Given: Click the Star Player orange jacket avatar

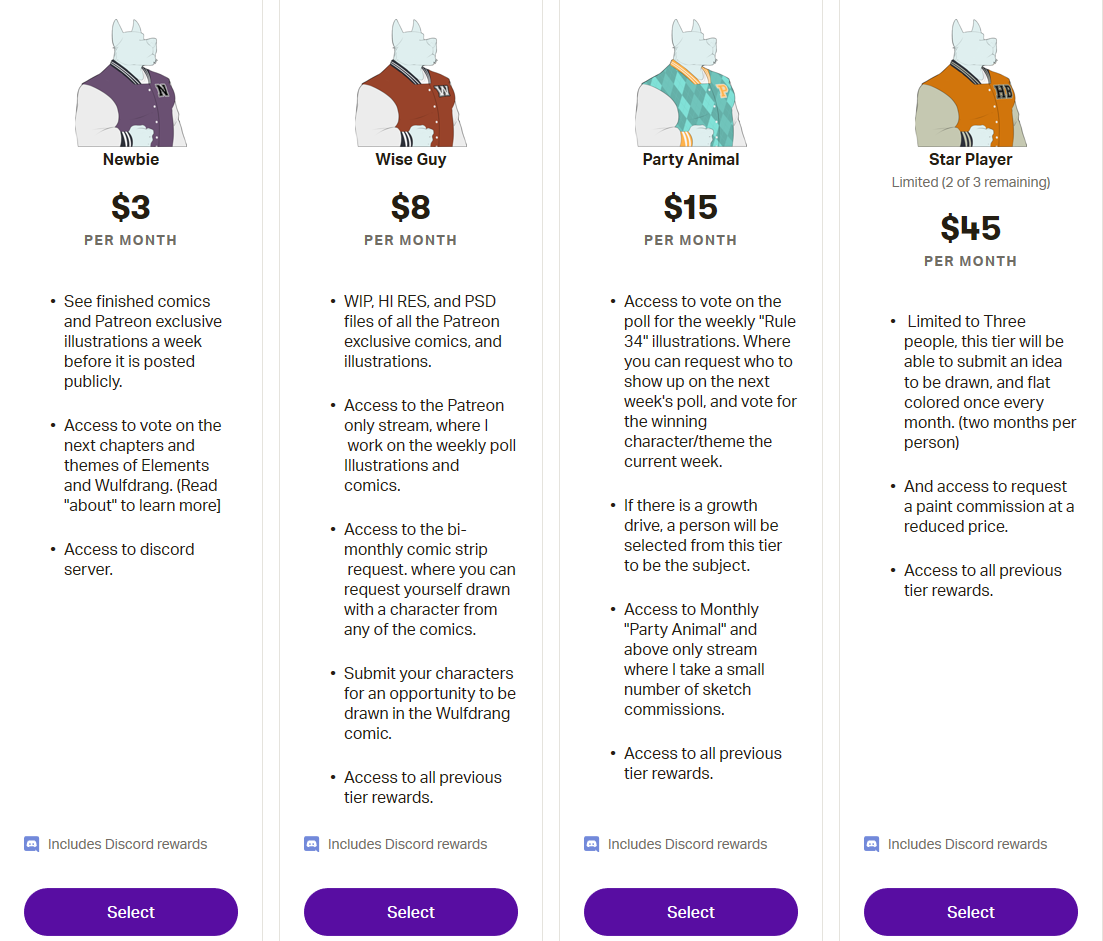Looking at the screenshot, I should click(x=971, y=85).
